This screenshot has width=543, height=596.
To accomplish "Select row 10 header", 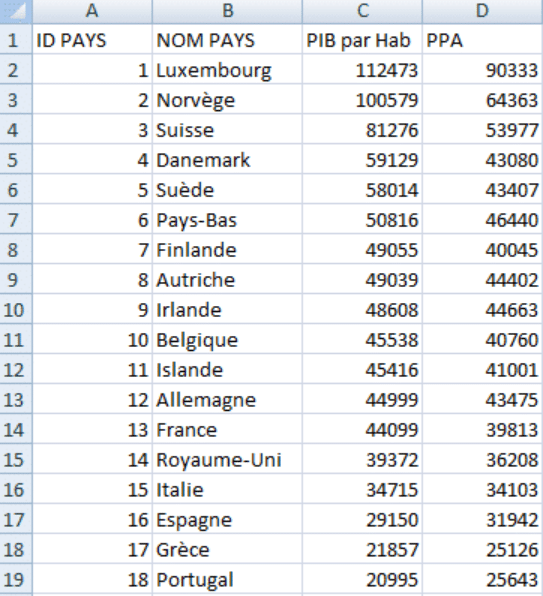I will pos(16,309).
